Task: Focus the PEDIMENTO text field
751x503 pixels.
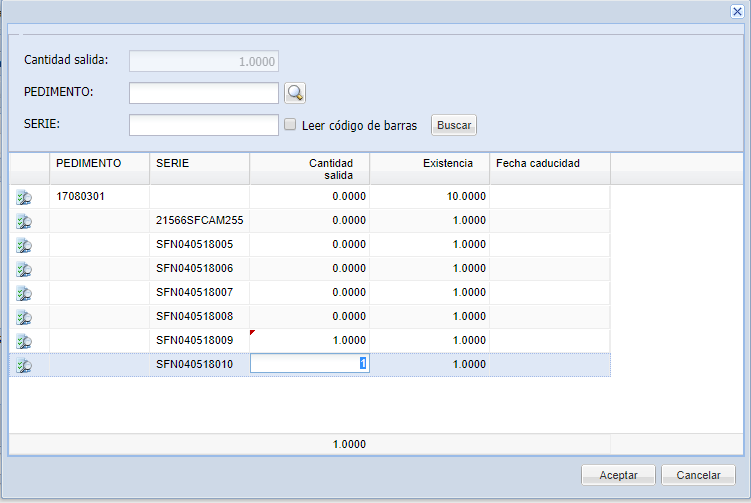Action: 204,93
